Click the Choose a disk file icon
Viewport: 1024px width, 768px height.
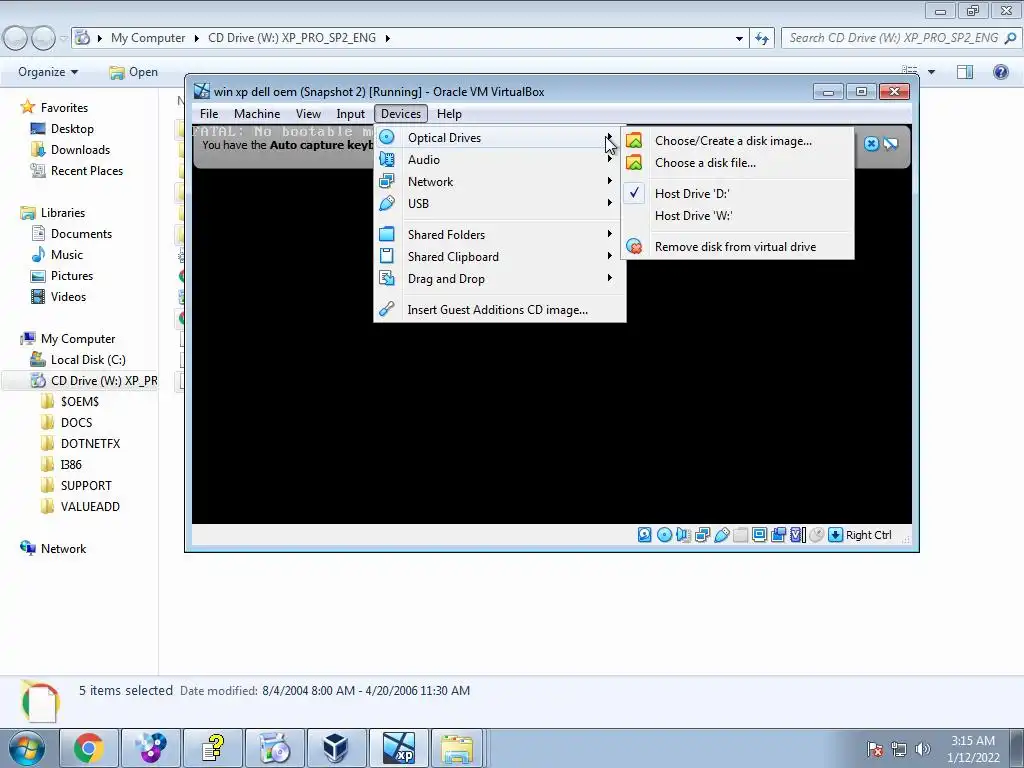click(x=634, y=163)
